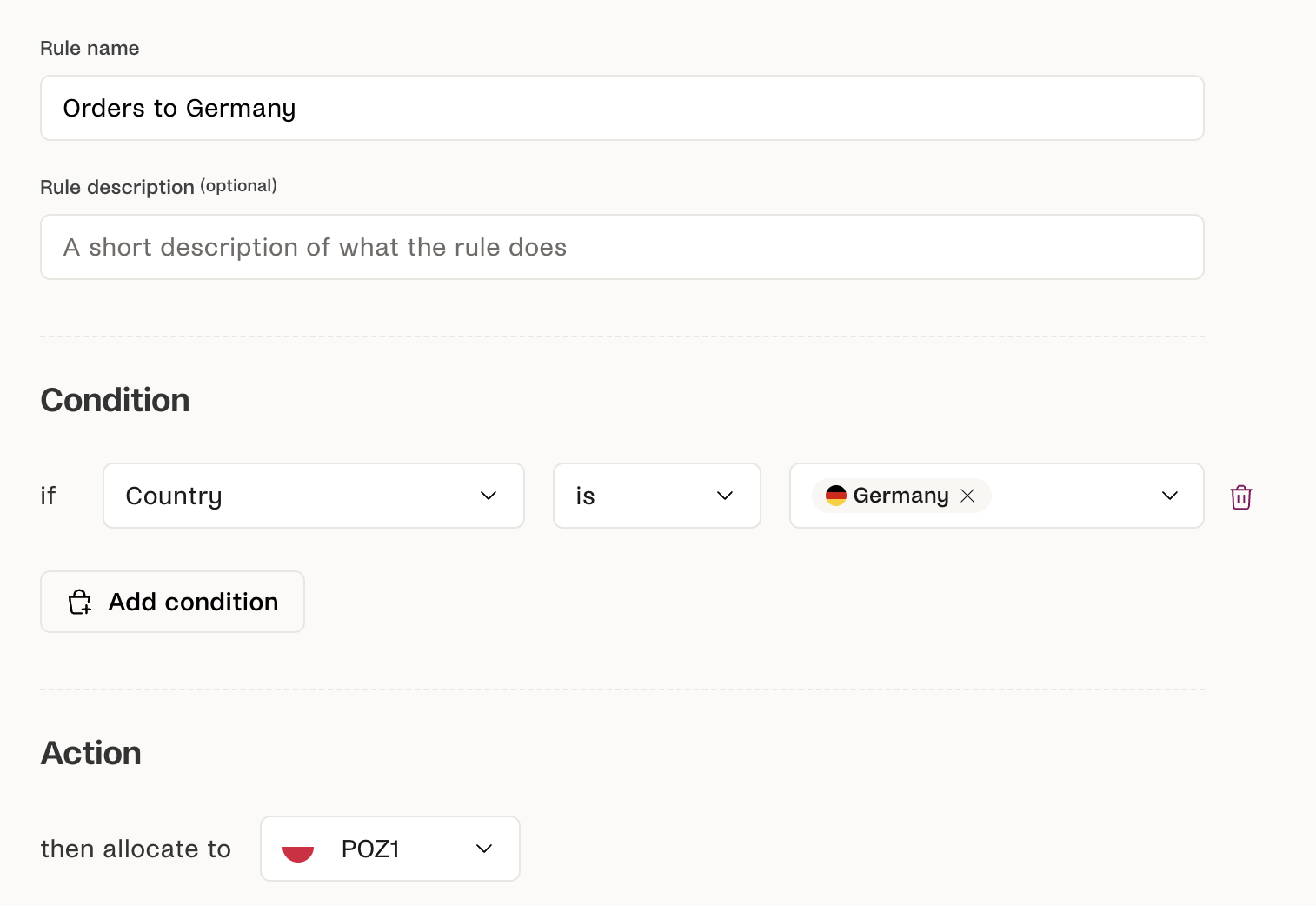The image size is (1316, 906).
Task: Focus the Rule name field 'Orders to Germany'
Action: (x=621, y=108)
